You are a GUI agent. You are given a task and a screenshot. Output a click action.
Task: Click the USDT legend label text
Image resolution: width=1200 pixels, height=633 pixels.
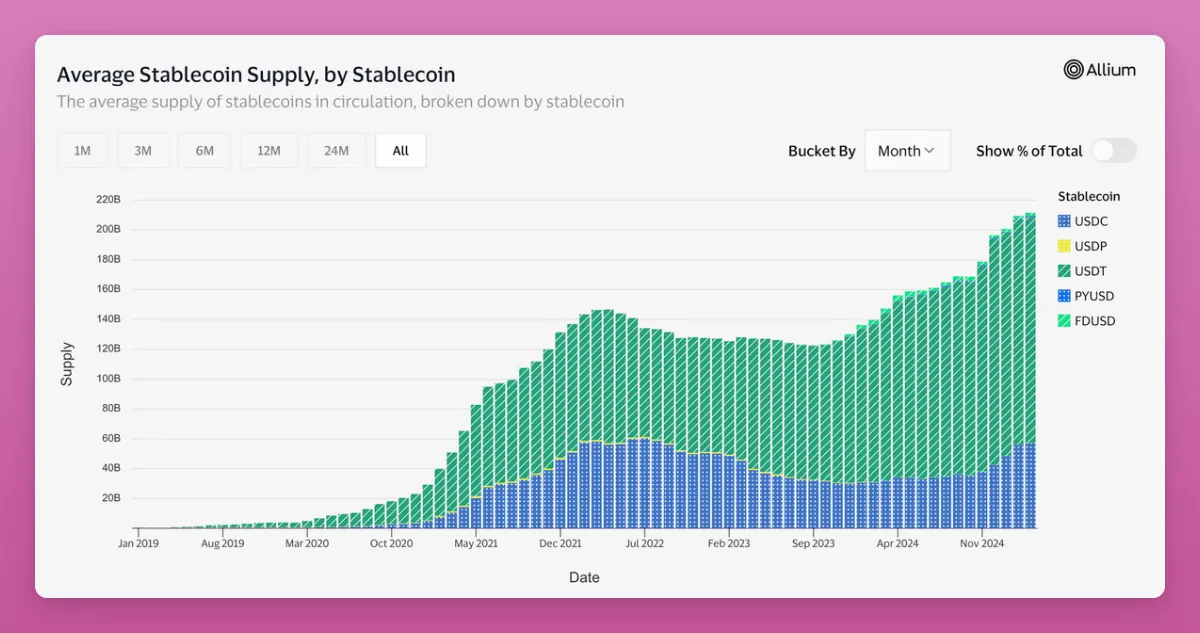pyautogui.click(x=1091, y=271)
